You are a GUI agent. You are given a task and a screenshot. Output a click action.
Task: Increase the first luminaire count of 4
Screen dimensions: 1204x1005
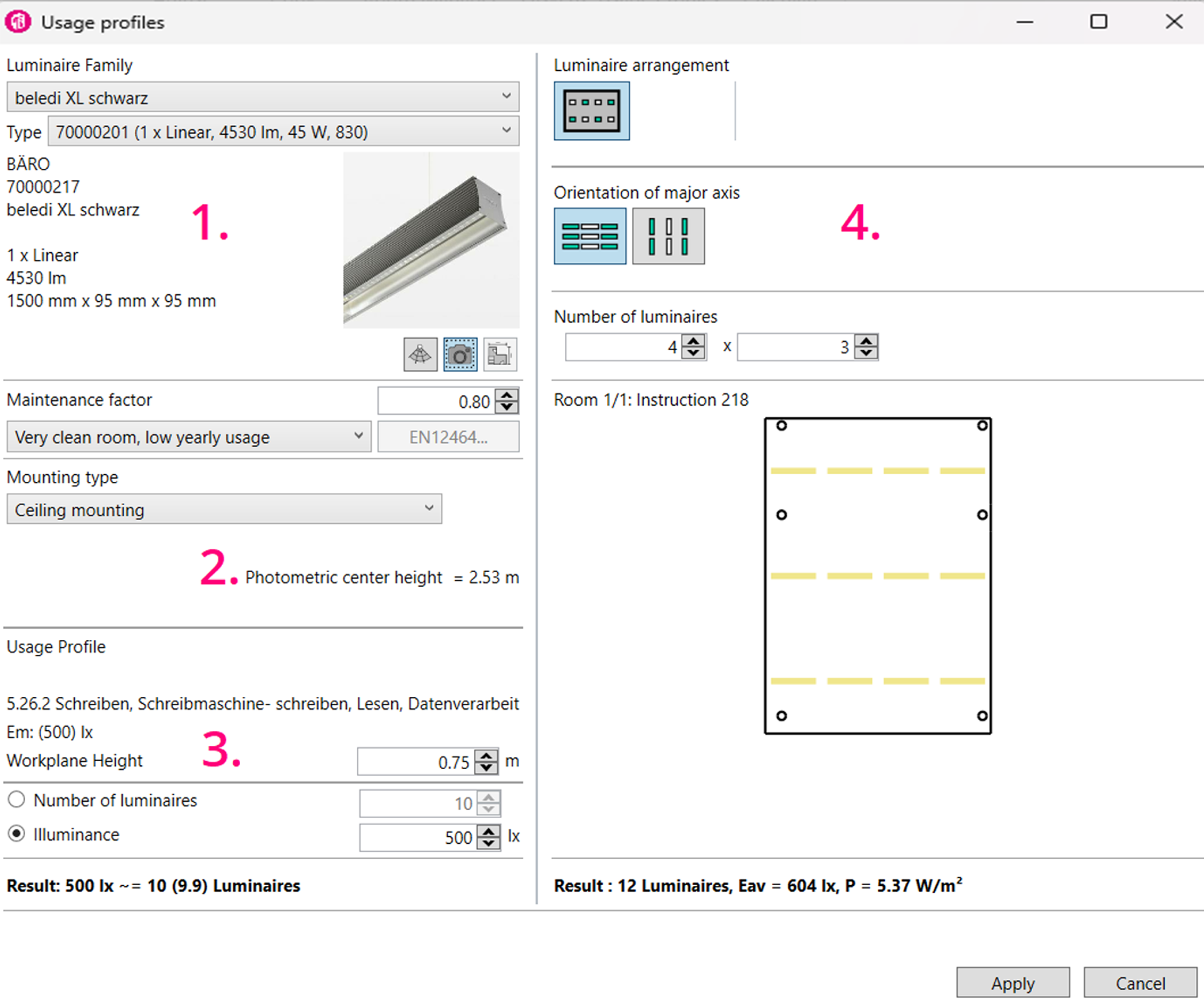click(693, 341)
